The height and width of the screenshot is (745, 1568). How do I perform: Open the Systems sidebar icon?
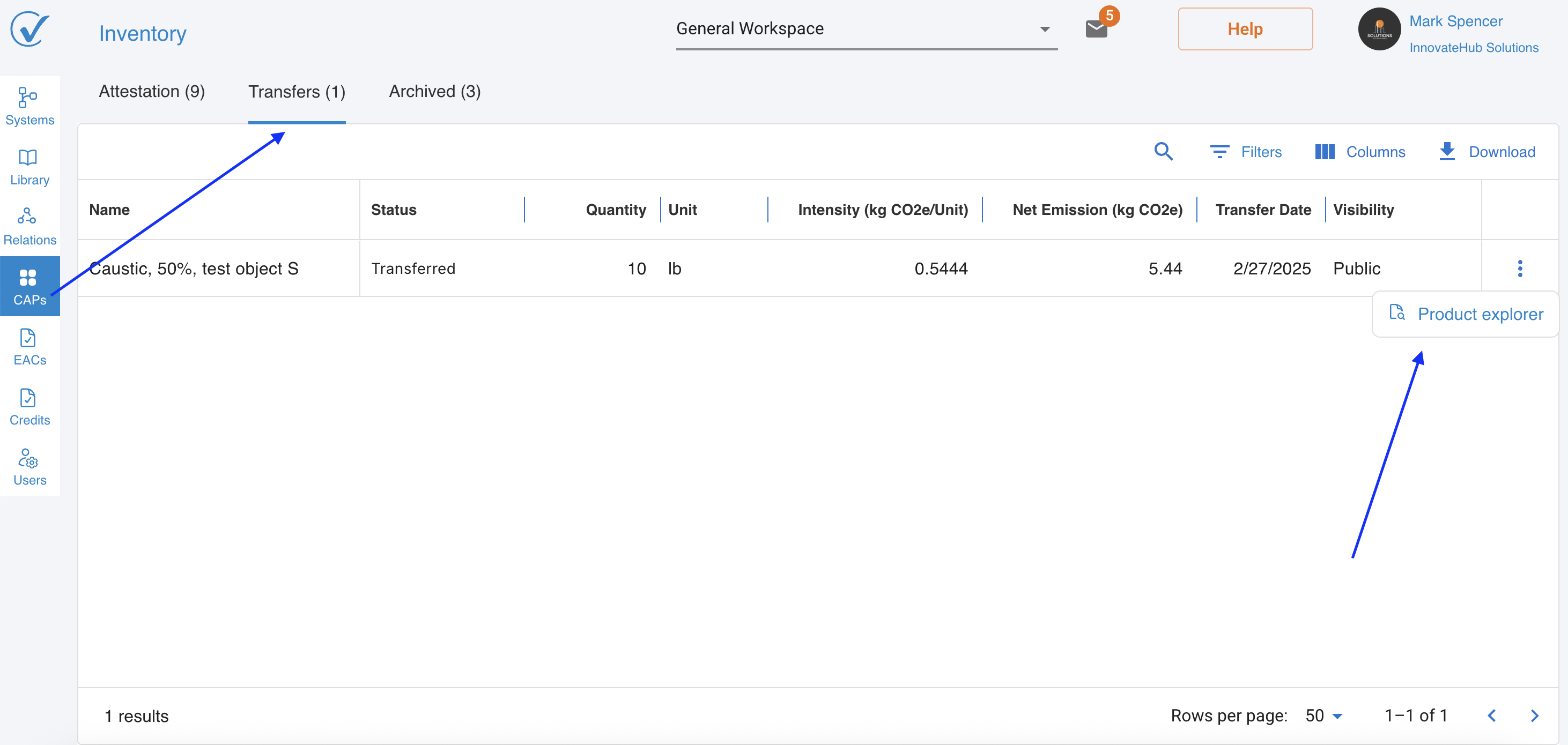(x=29, y=106)
